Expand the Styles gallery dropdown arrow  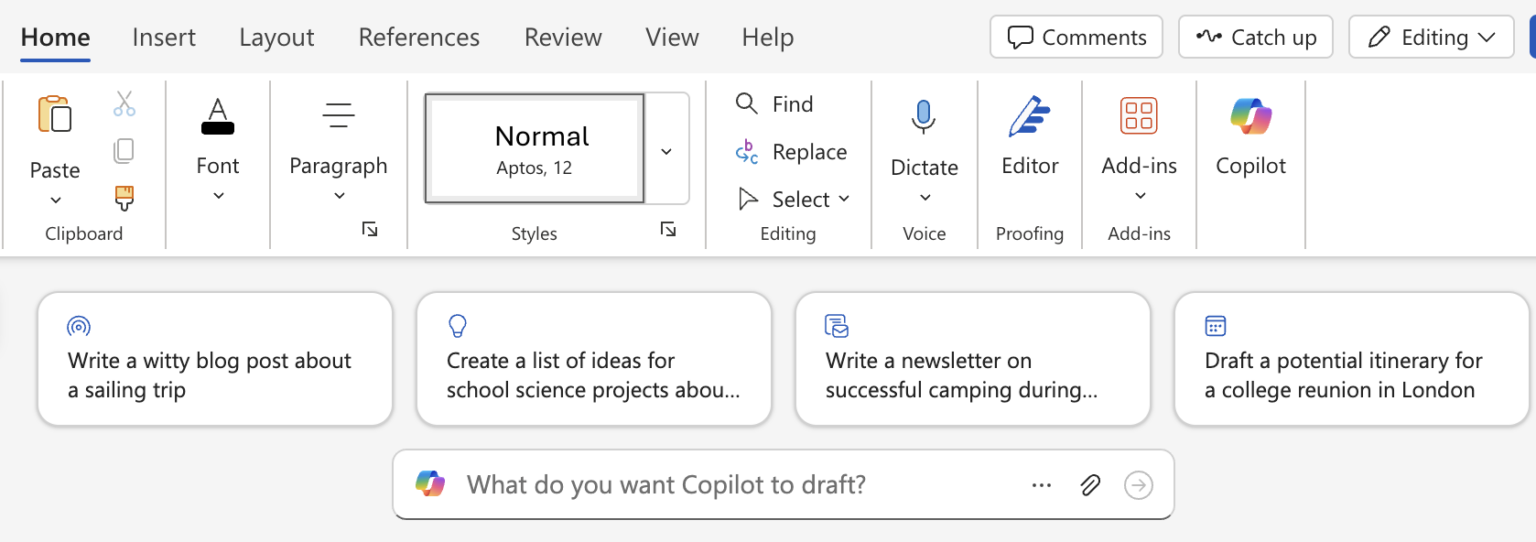point(666,151)
